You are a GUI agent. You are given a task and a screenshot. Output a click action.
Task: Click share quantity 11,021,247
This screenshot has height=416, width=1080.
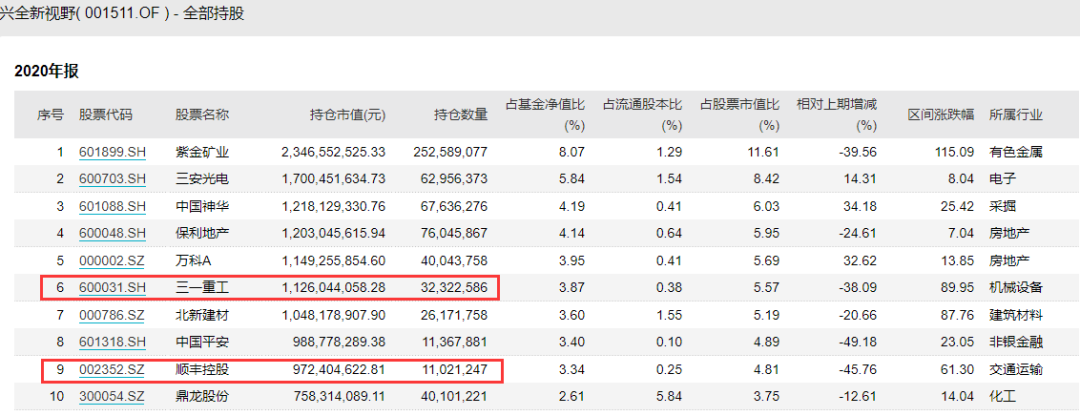454,370
